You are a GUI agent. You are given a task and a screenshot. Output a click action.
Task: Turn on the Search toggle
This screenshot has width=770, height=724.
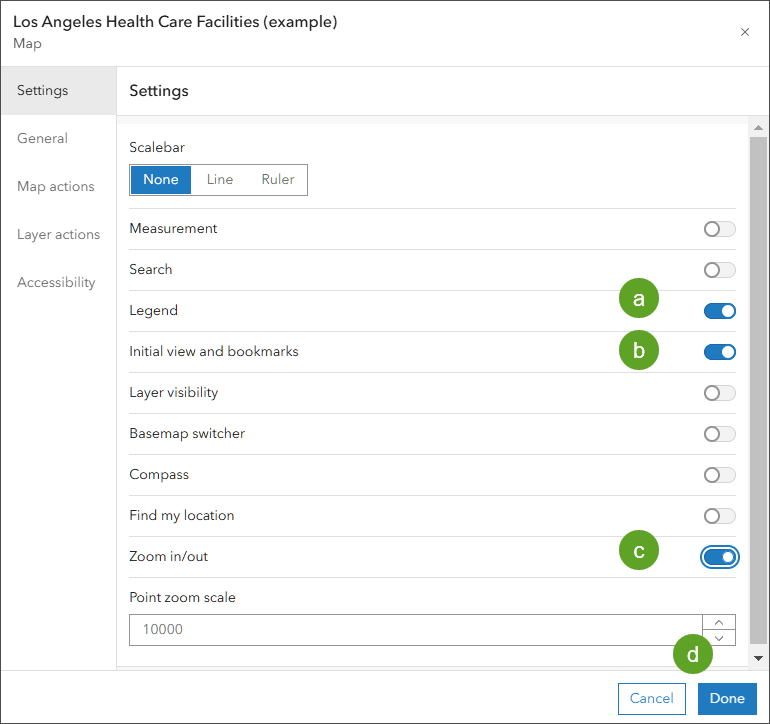[x=719, y=270]
